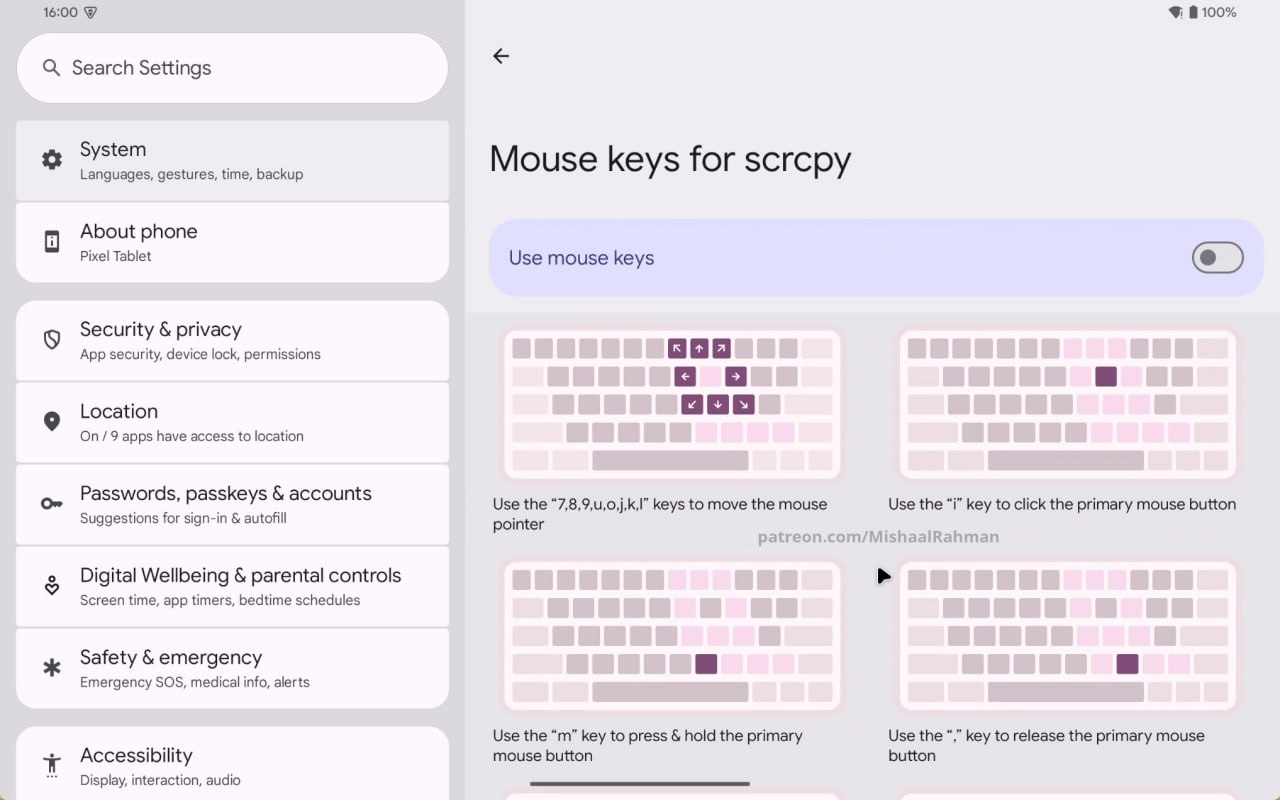The width and height of the screenshot is (1280, 800).
Task: Open Passwords, passkeys & accounts
Action: [x=232, y=504]
